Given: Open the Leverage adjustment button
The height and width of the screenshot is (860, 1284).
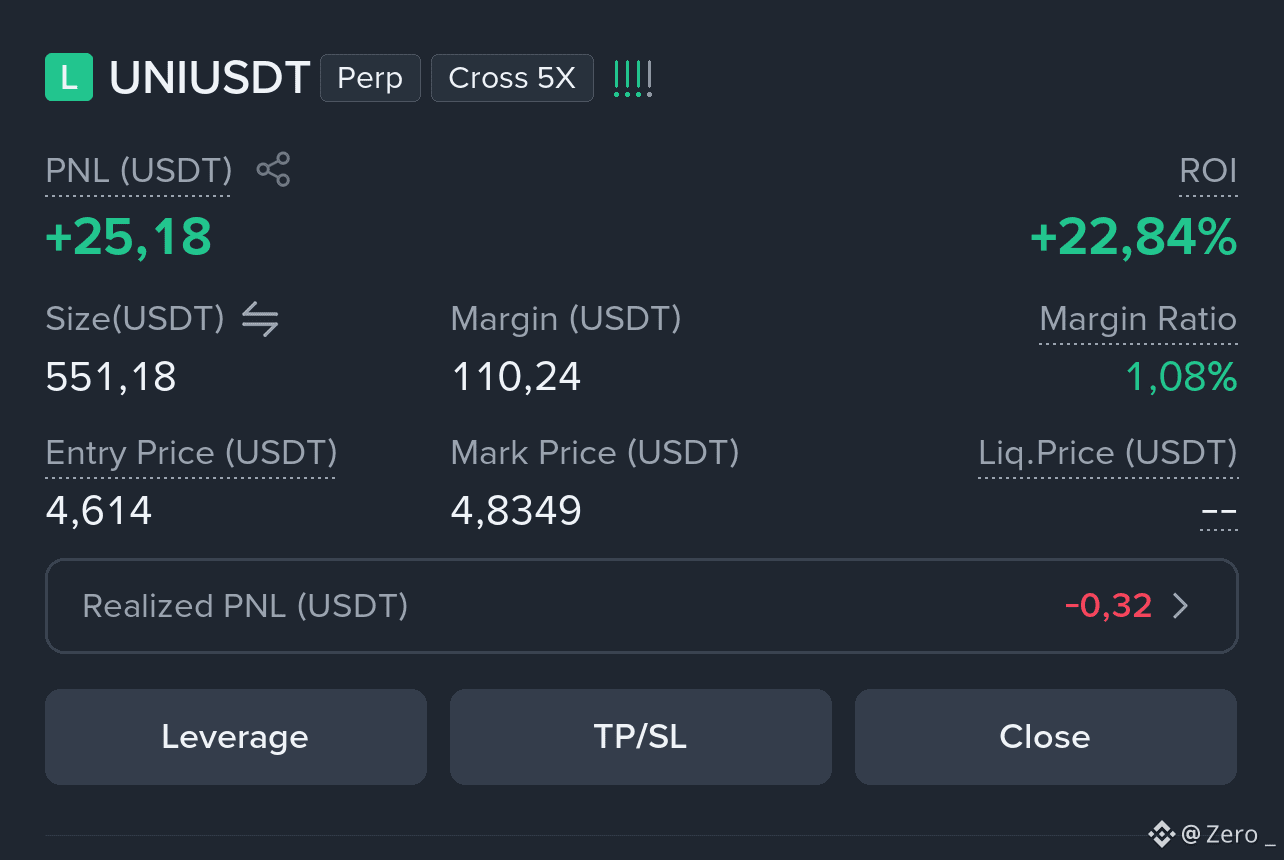Looking at the screenshot, I should (236, 737).
